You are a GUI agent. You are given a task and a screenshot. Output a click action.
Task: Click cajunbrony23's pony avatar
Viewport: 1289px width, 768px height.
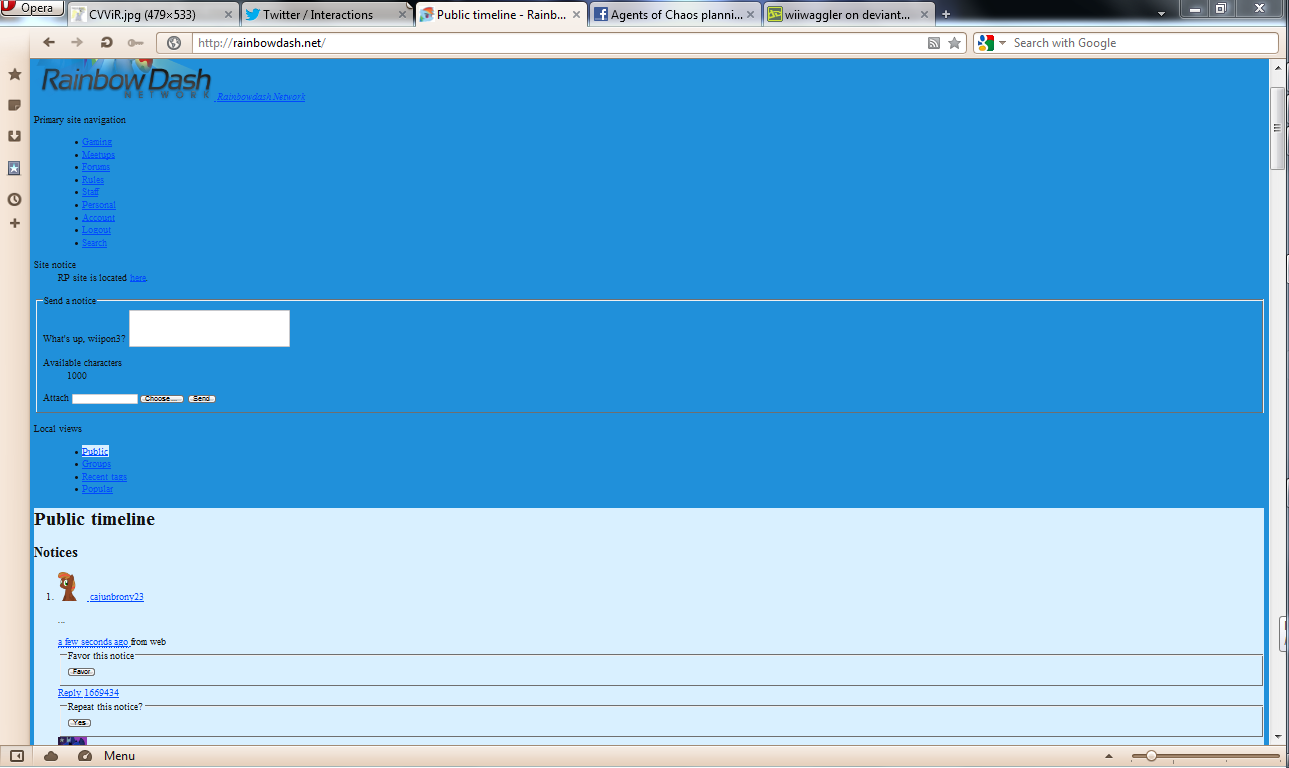click(x=67, y=587)
